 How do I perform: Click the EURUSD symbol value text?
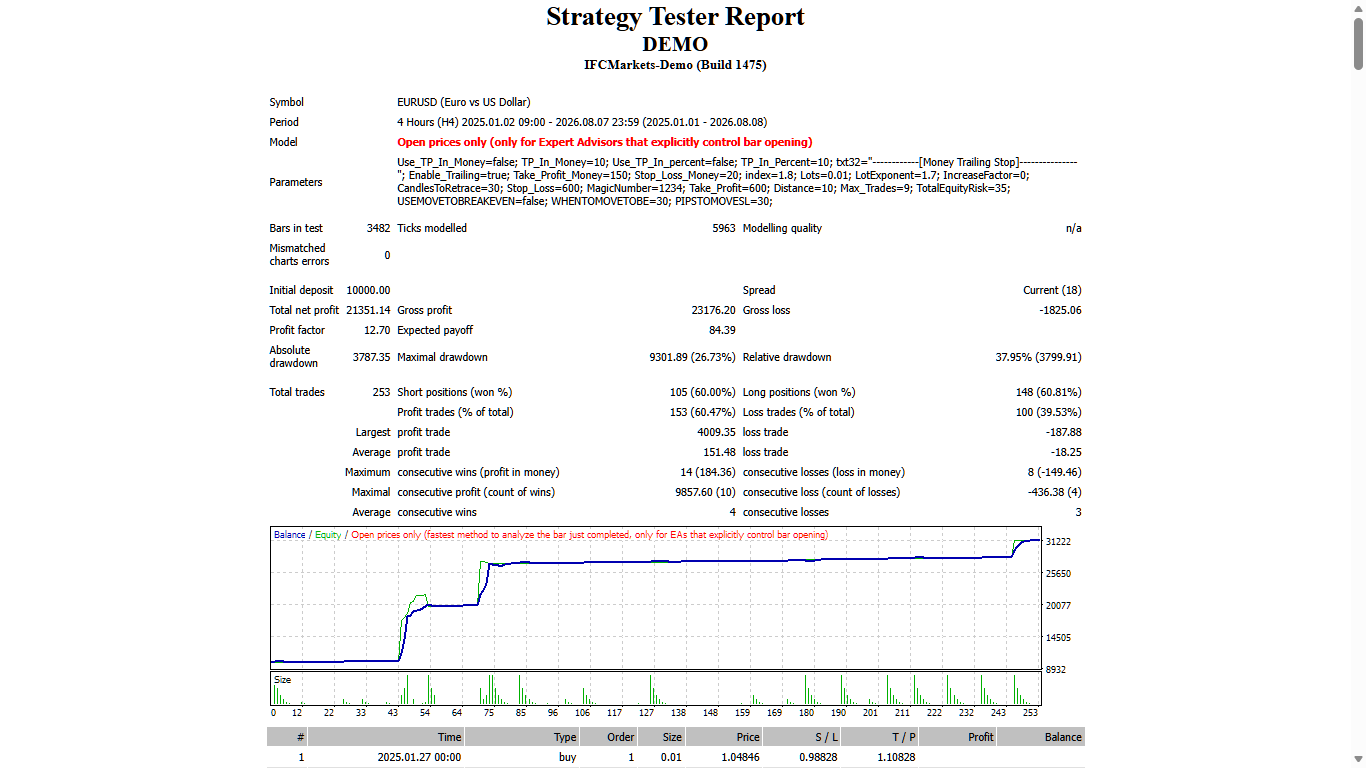click(x=464, y=102)
